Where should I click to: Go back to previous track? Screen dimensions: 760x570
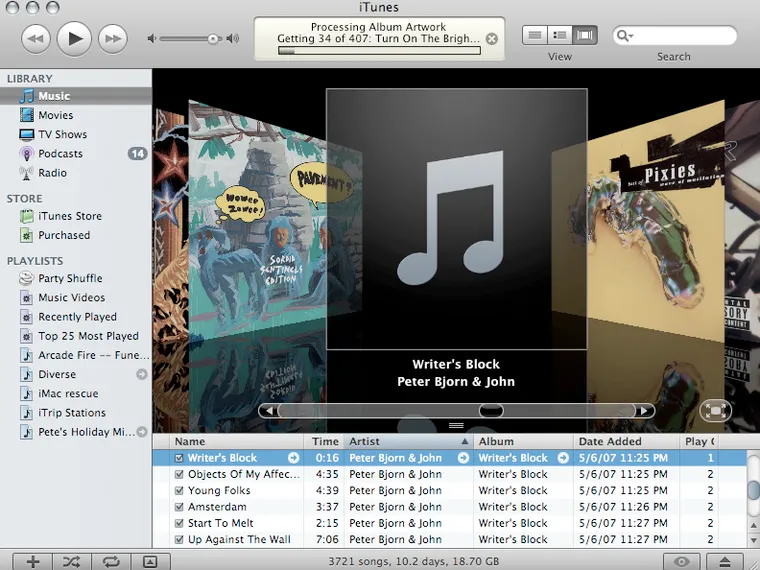click(36, 39)
